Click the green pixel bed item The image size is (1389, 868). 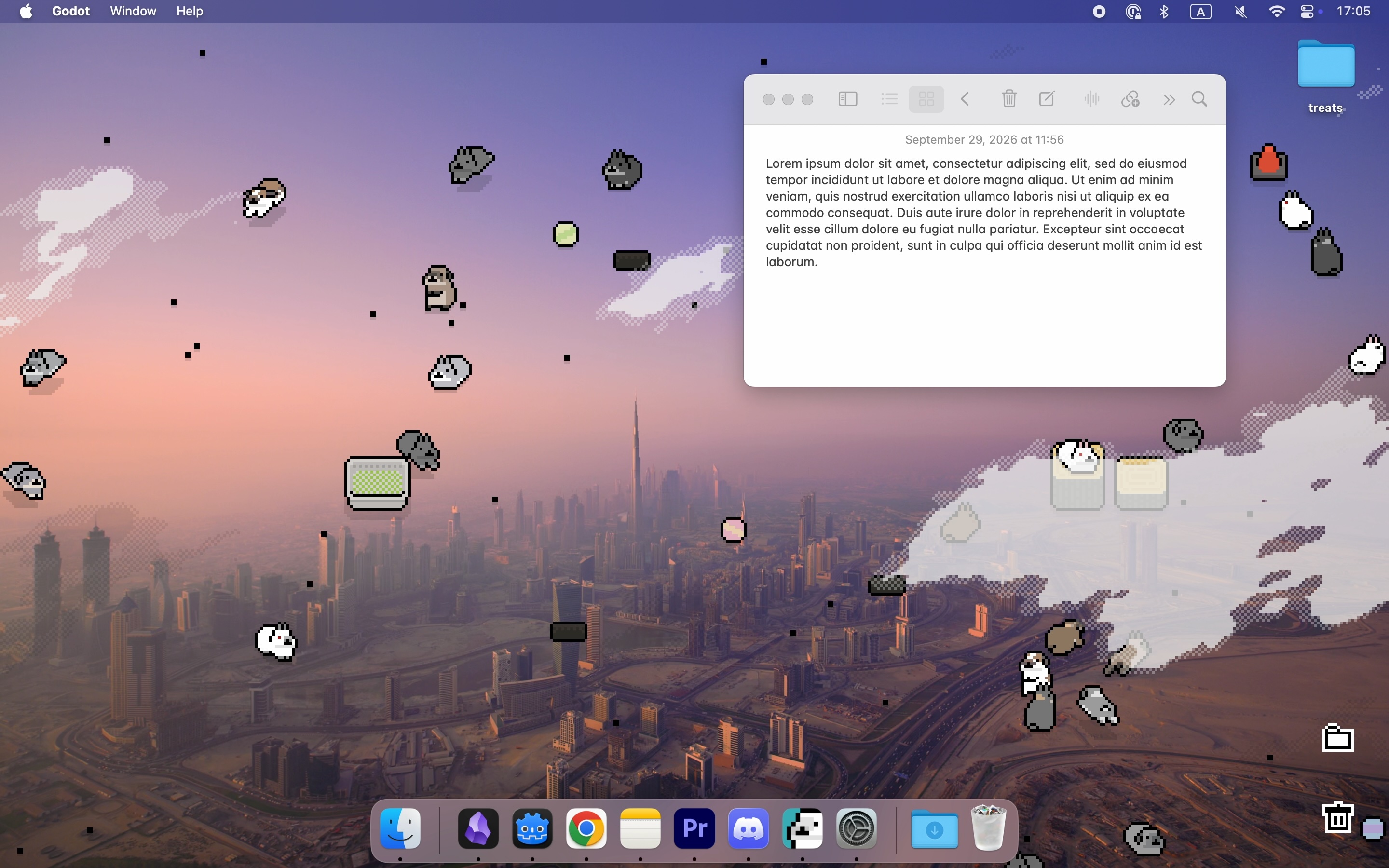377,483
